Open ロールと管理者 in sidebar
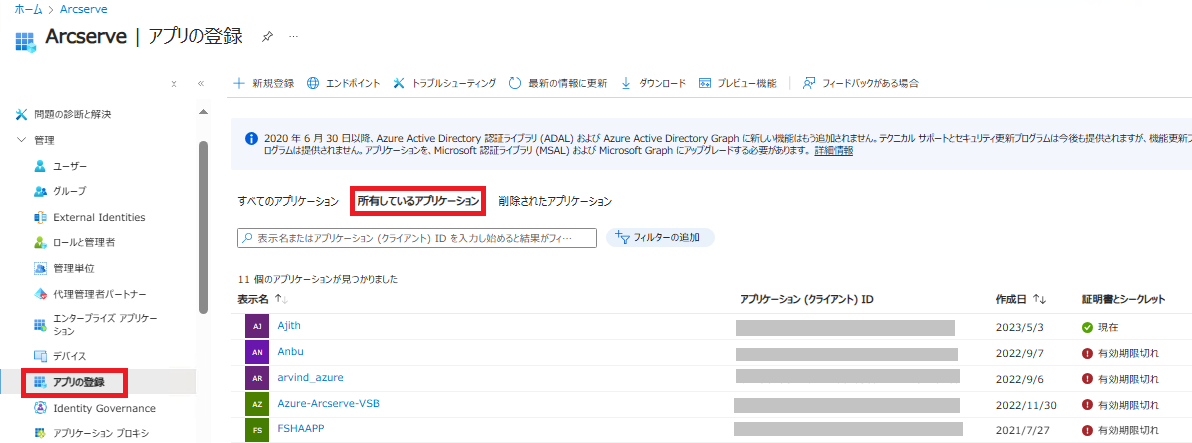The width and height of the screenshot is (1192, 443). 74,242
